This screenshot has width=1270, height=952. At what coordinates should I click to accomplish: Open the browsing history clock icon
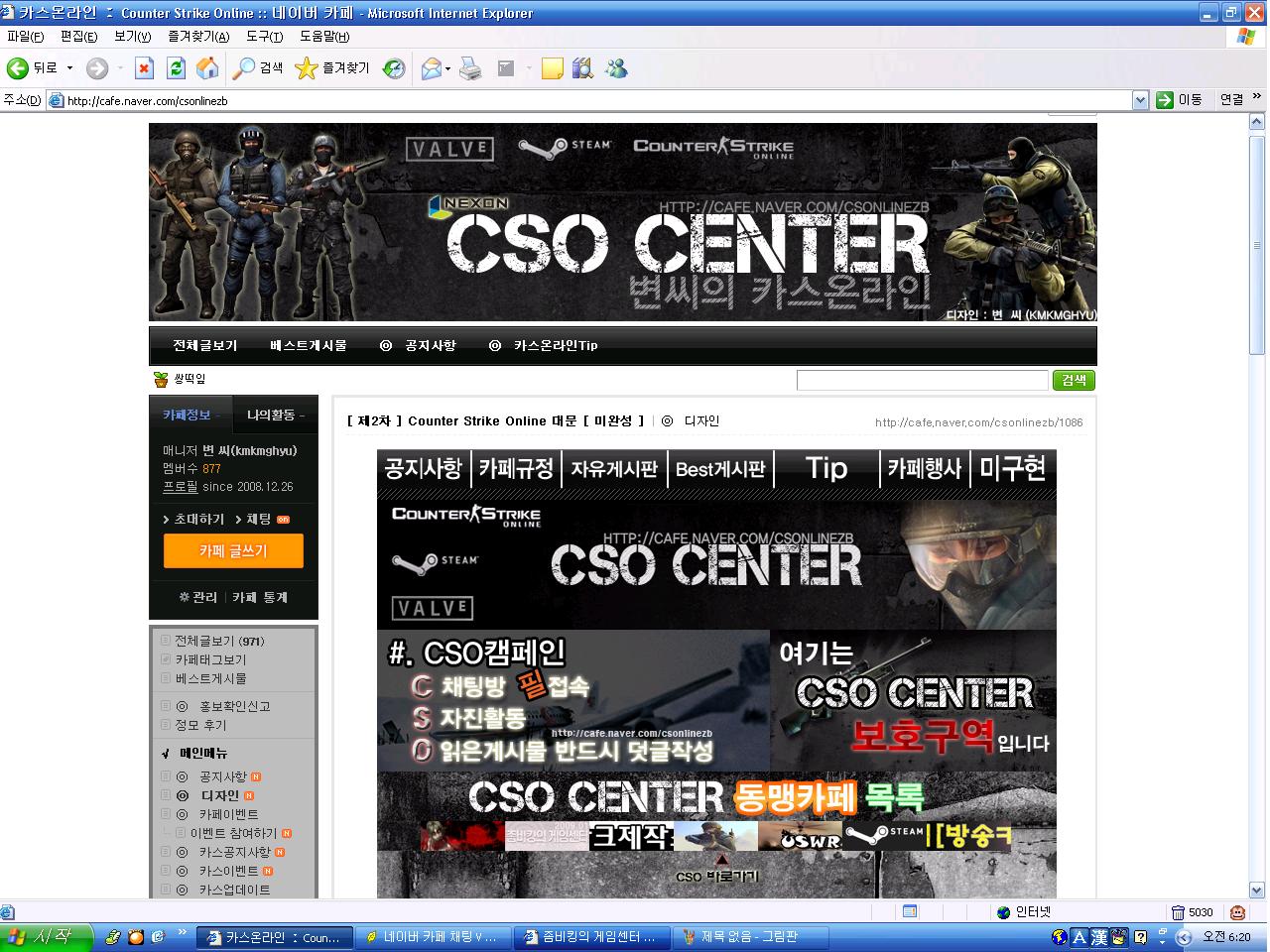coord(394,68)
